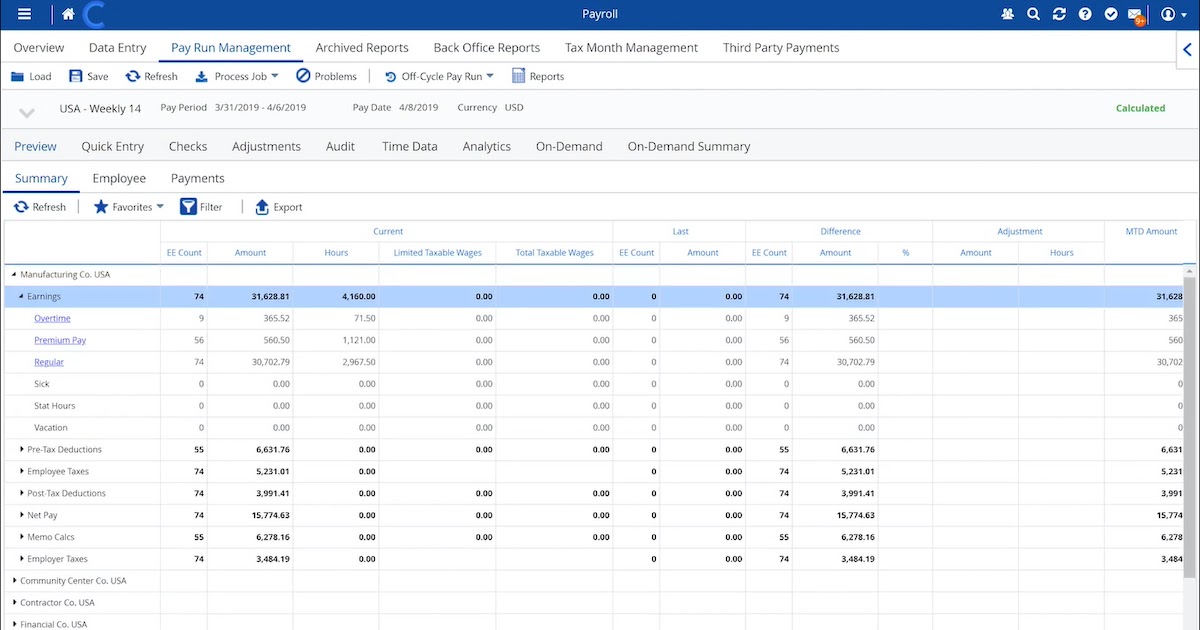The height and width of the screenshot is (630, 1200).
Task: Open the On-Demand Summary tab
Action: 689,146
